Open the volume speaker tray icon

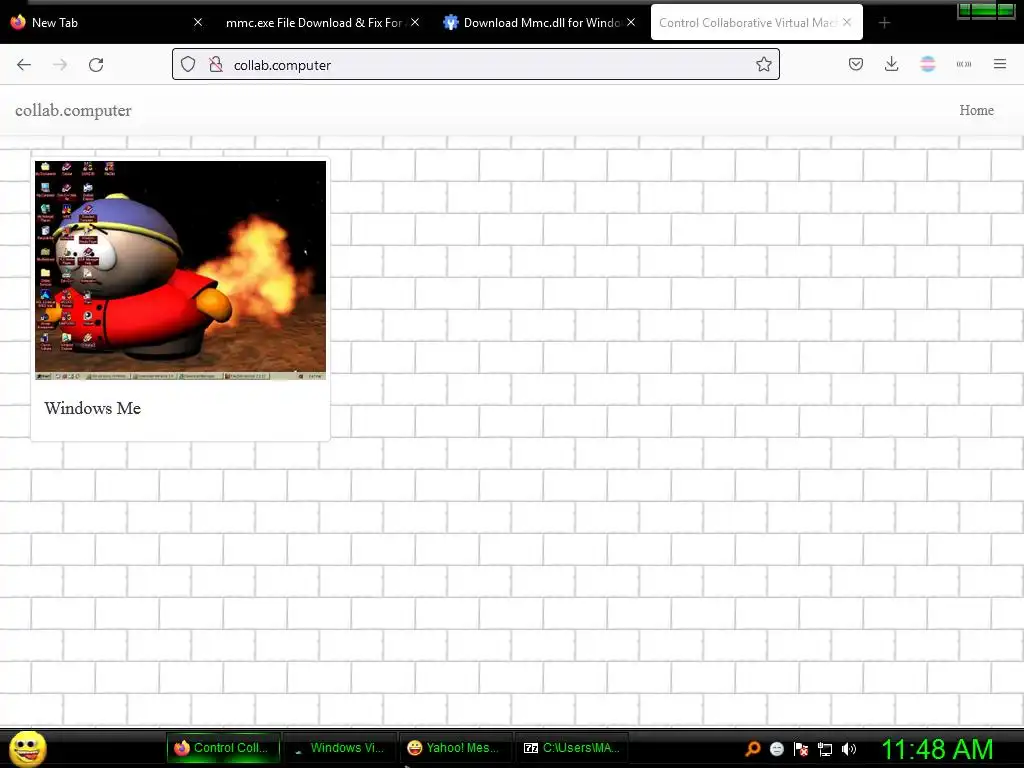click(x=849, y=749)
